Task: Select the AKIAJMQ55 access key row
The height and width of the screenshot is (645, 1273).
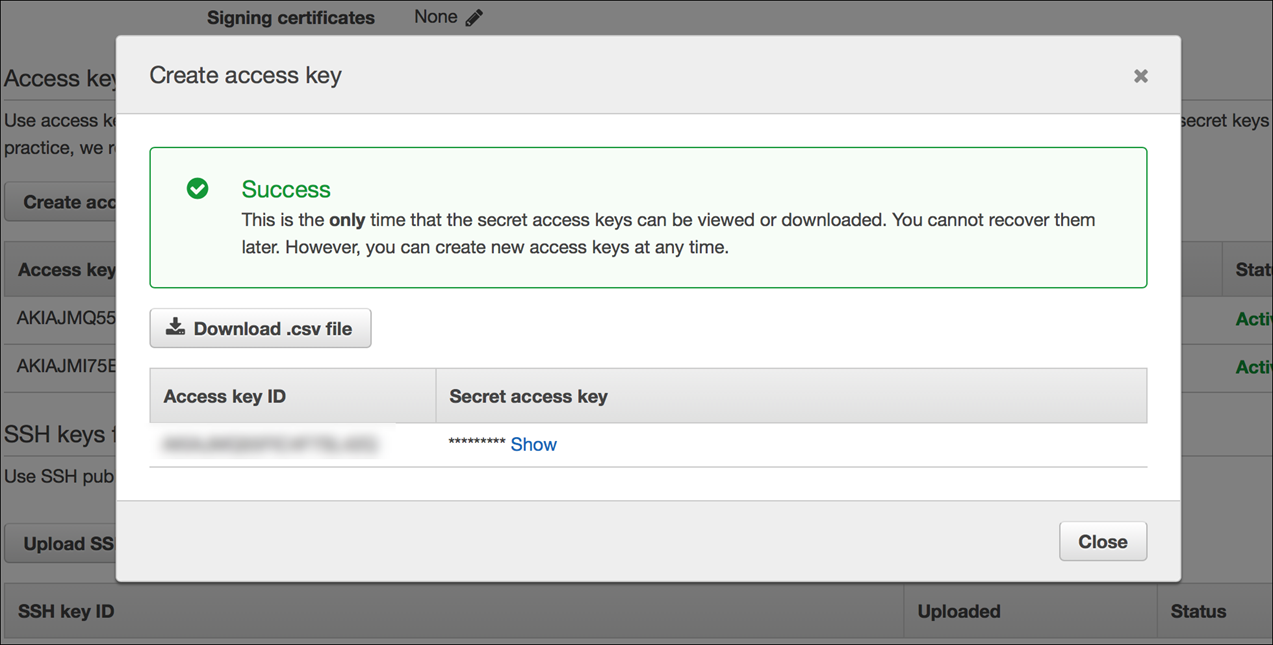Action: [x=66, y=319]
